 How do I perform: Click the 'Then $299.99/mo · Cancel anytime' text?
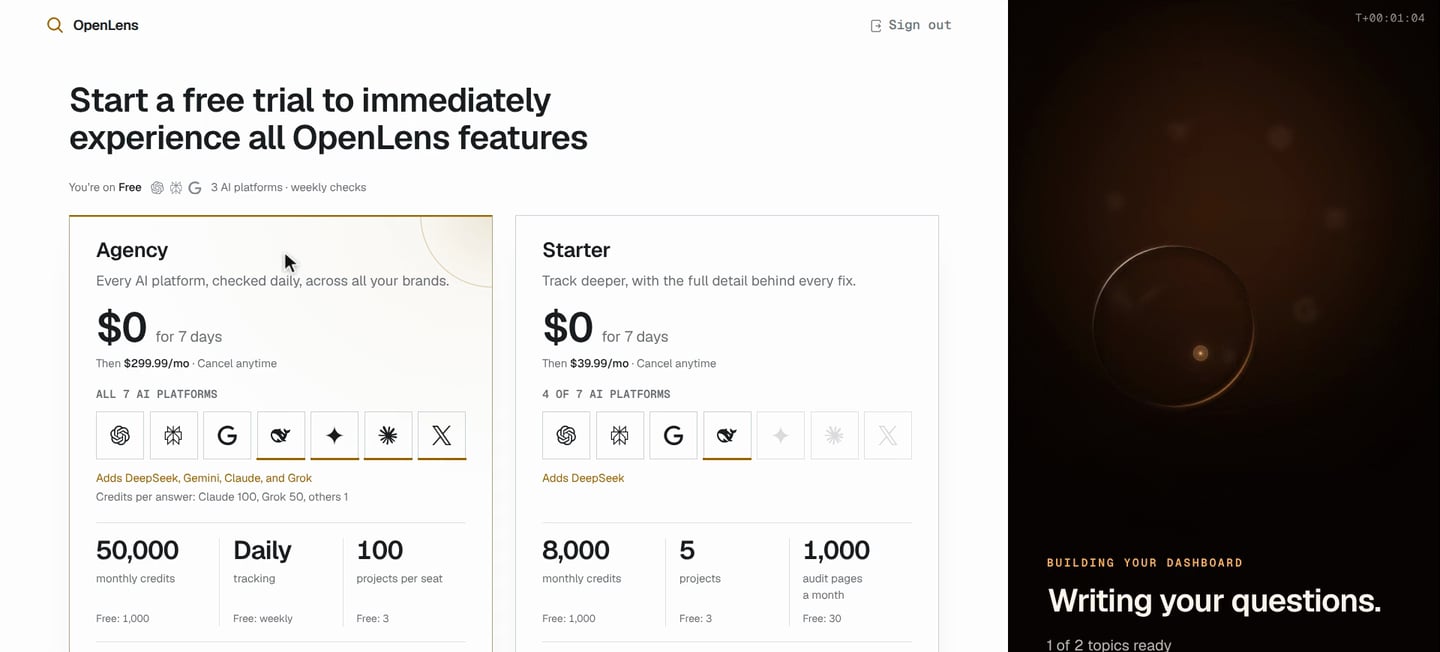point(186,363)
